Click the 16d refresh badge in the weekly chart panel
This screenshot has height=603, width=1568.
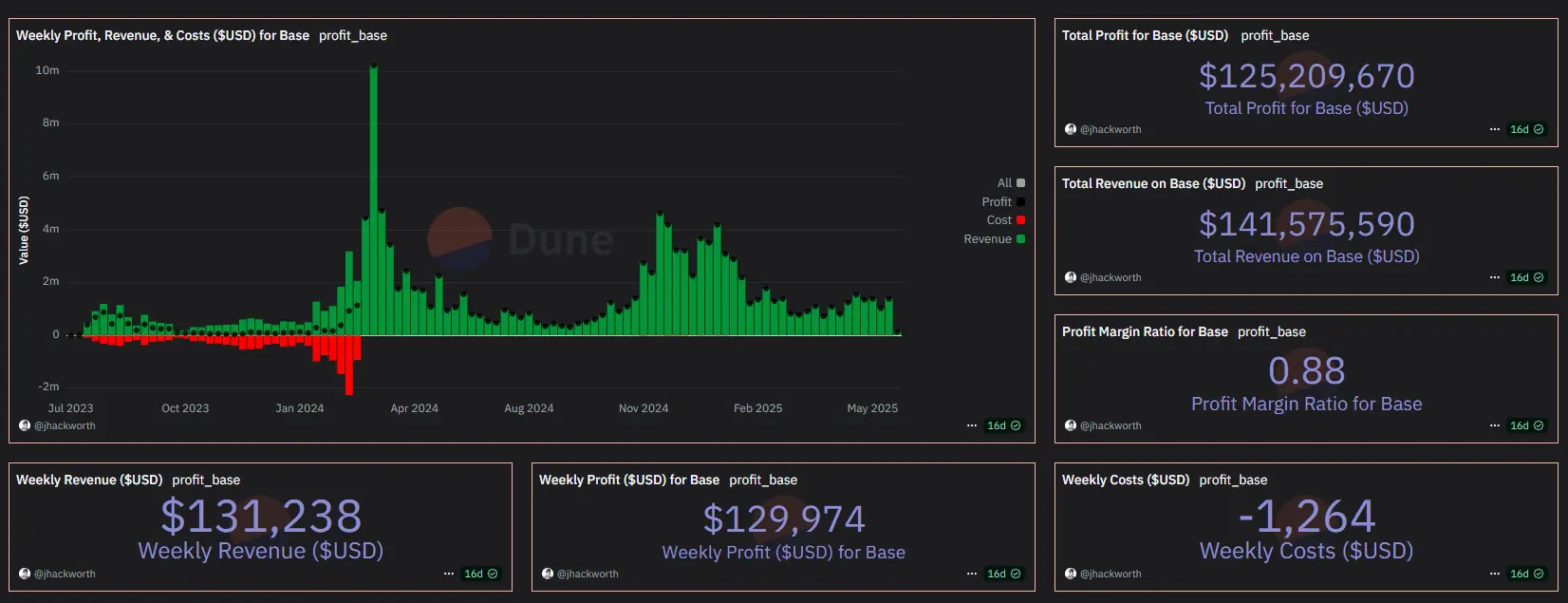point(1003,425)
